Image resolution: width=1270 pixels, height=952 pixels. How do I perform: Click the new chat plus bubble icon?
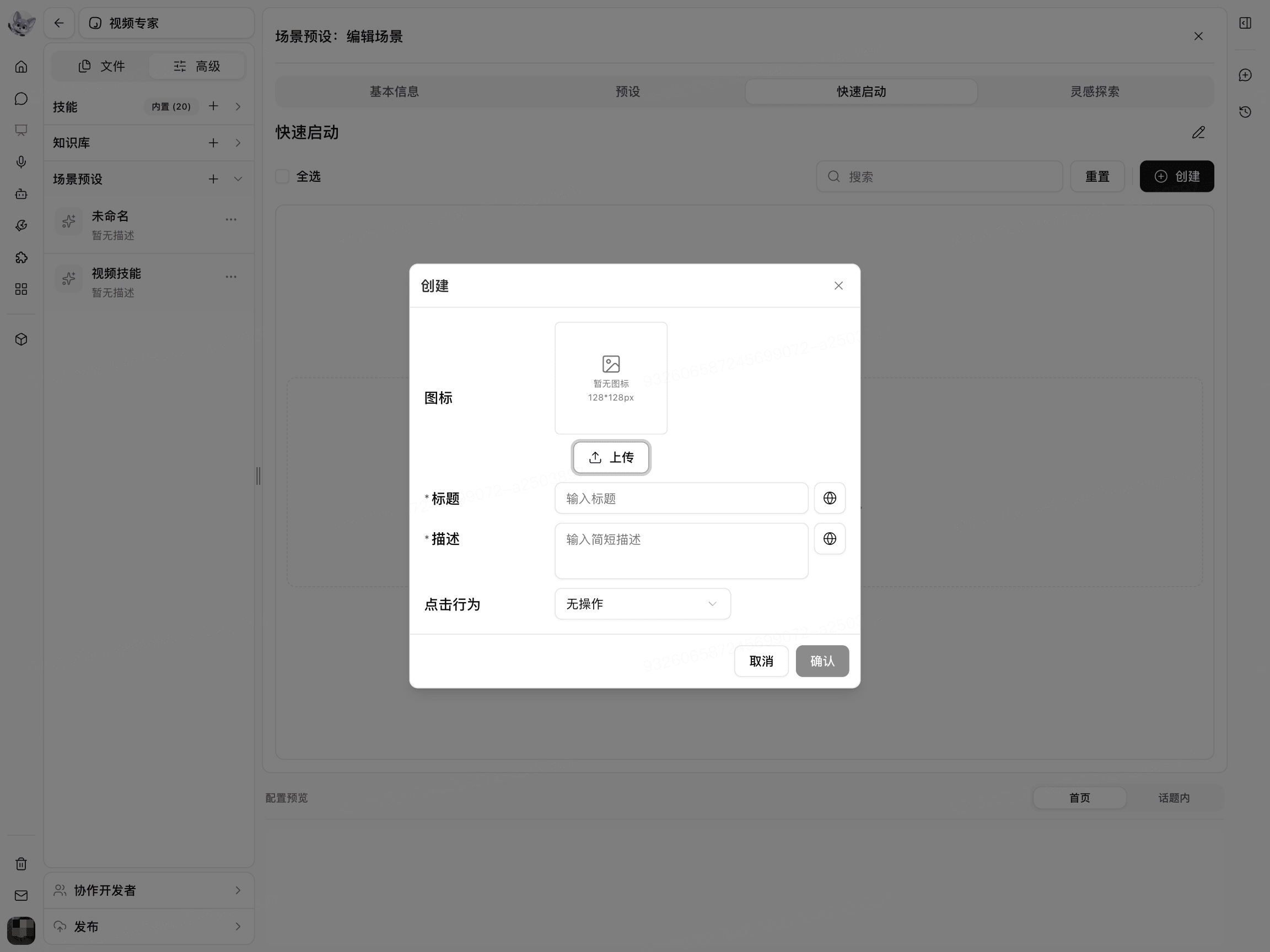coord(1245,75)
